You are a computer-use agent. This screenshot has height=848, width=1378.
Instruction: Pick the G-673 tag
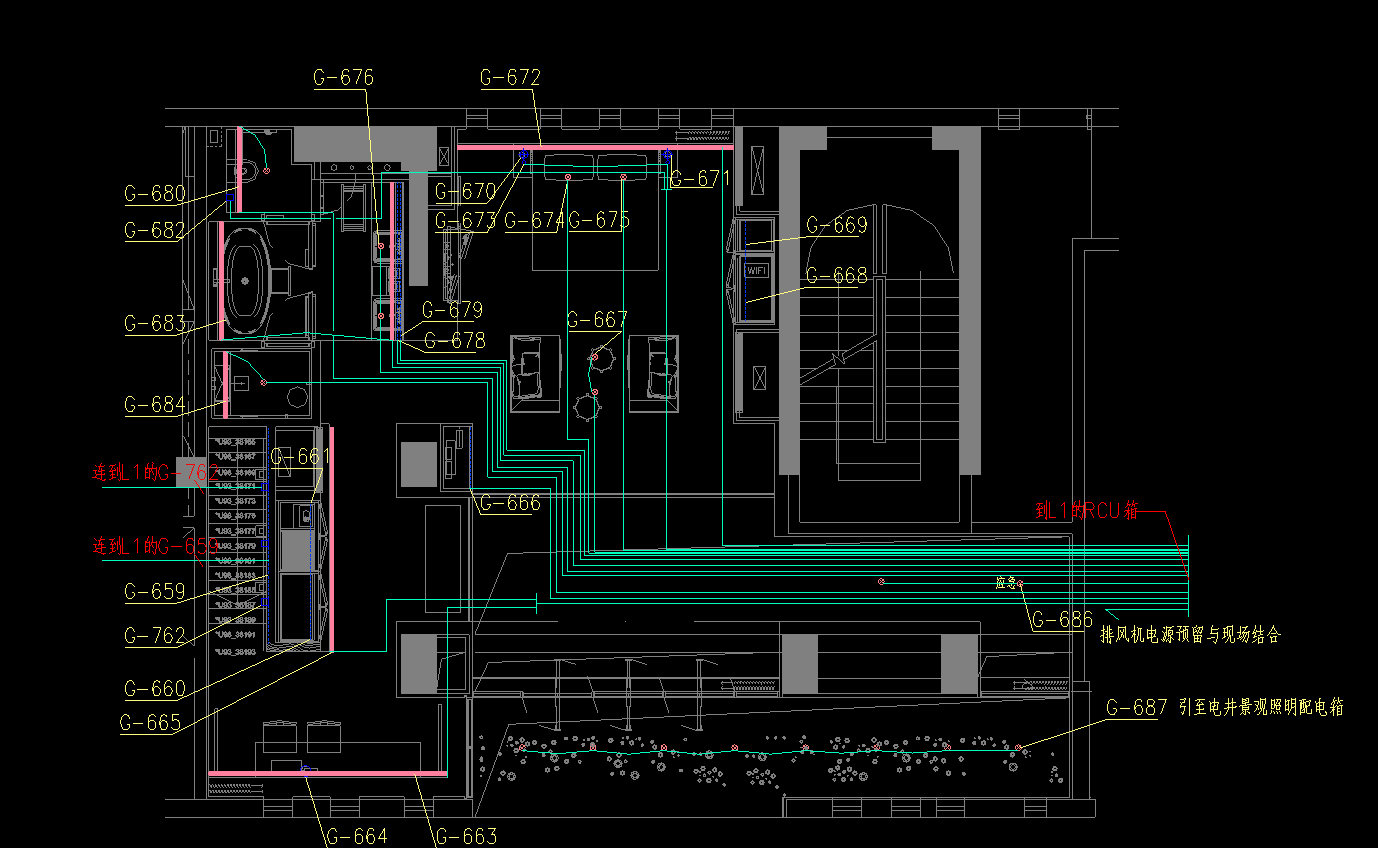(466, 221)
